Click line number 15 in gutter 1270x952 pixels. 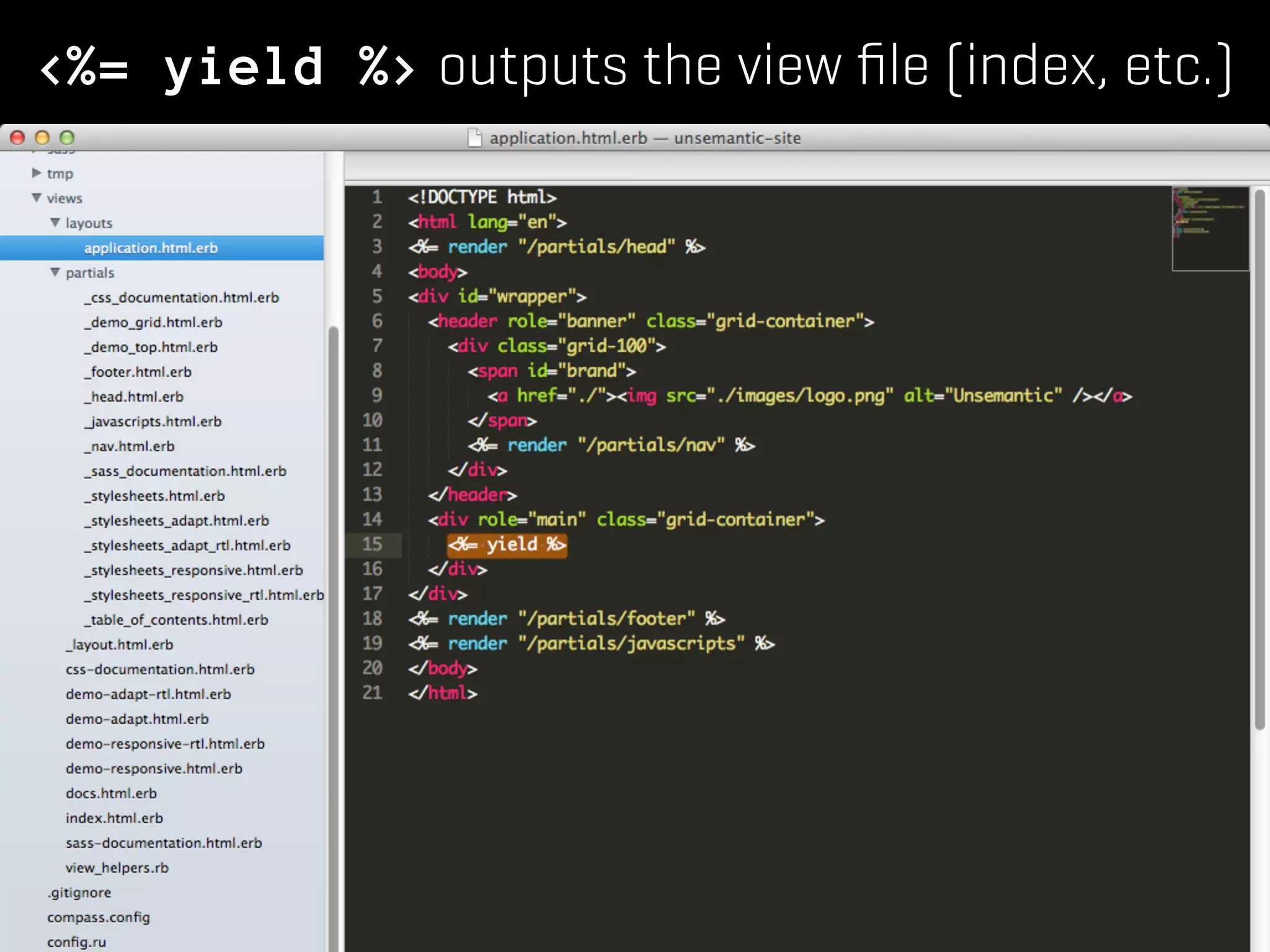[x=372, y=544]
